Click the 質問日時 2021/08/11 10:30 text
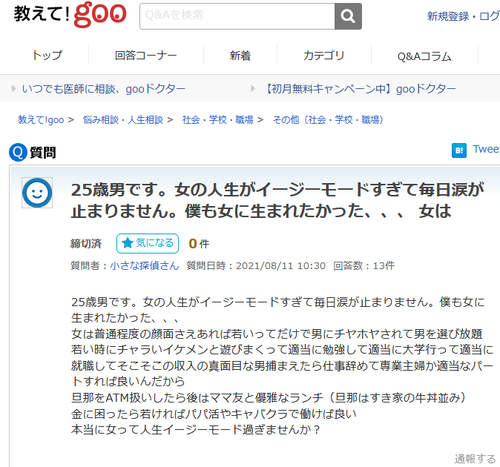 point(256,266)
